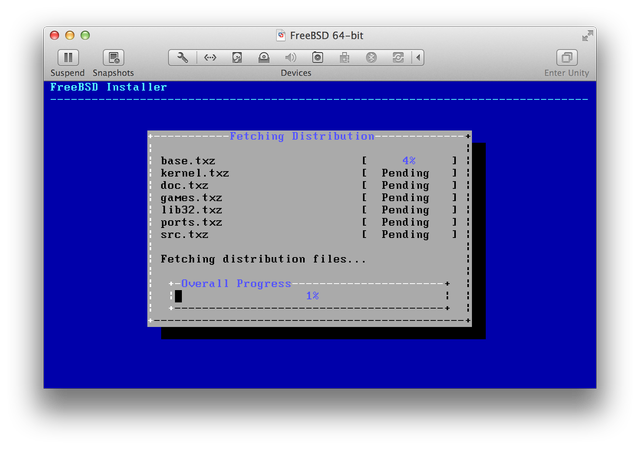Click the games.txz row
The width and height of the screenshot is (640, 449).
click(309, 198)
